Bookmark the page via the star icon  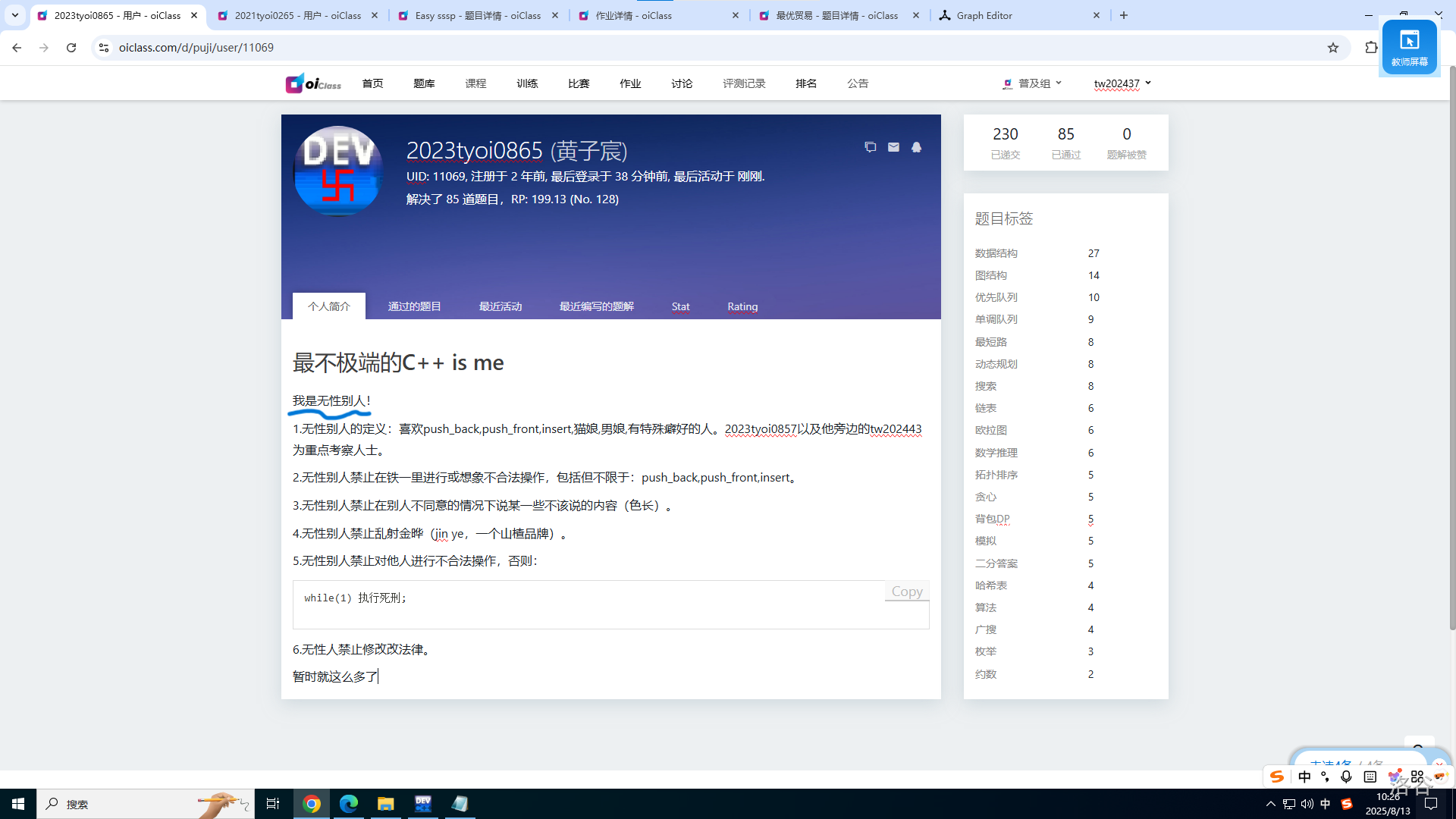pyautogui.click(x=1332, y=47)
